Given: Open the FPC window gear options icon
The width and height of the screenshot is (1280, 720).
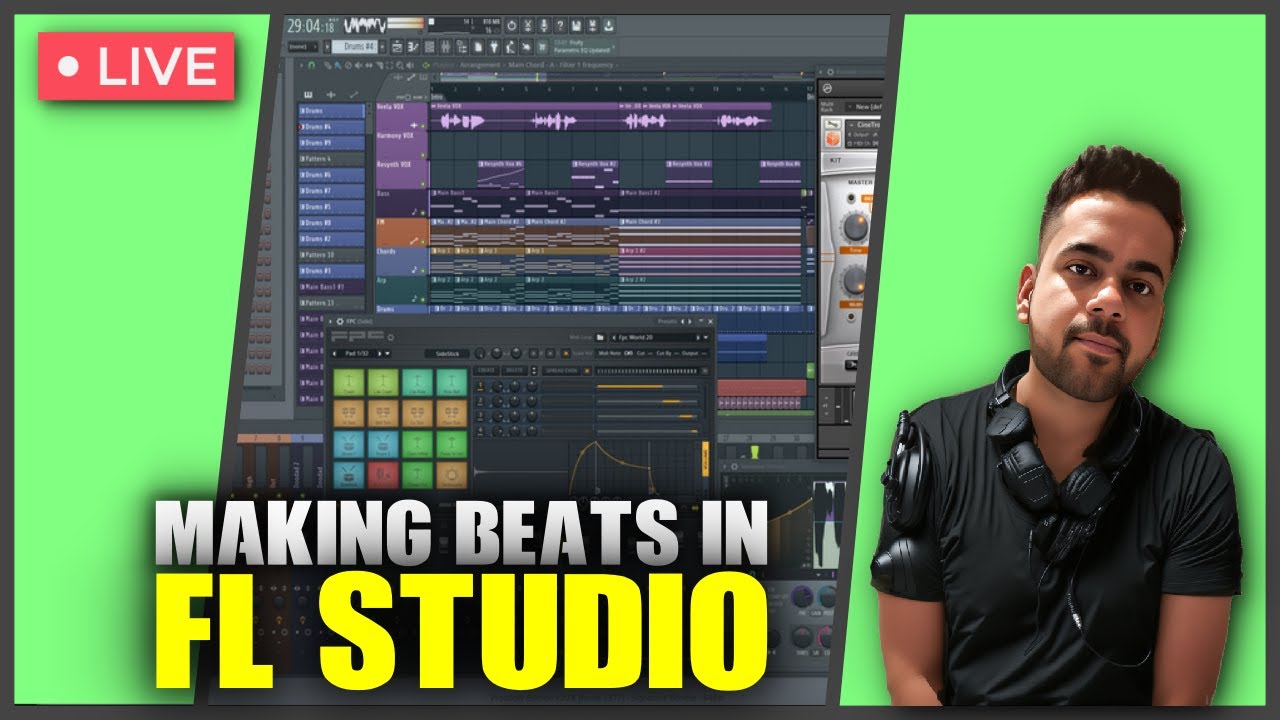Looking at the screenshot, I should point(340,322).
